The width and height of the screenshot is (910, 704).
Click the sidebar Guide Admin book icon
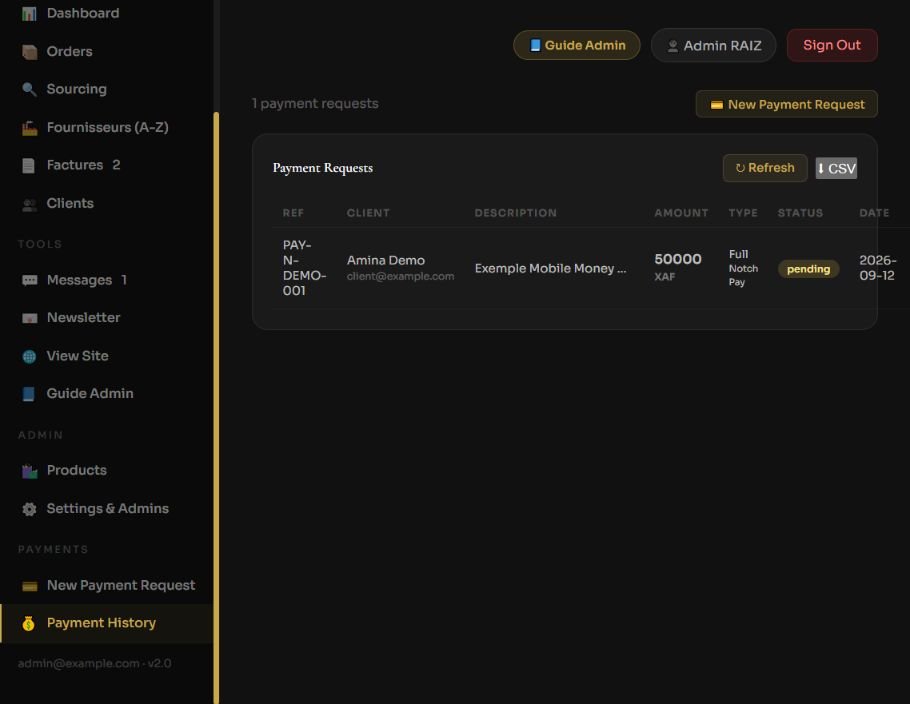click(29, 394)
